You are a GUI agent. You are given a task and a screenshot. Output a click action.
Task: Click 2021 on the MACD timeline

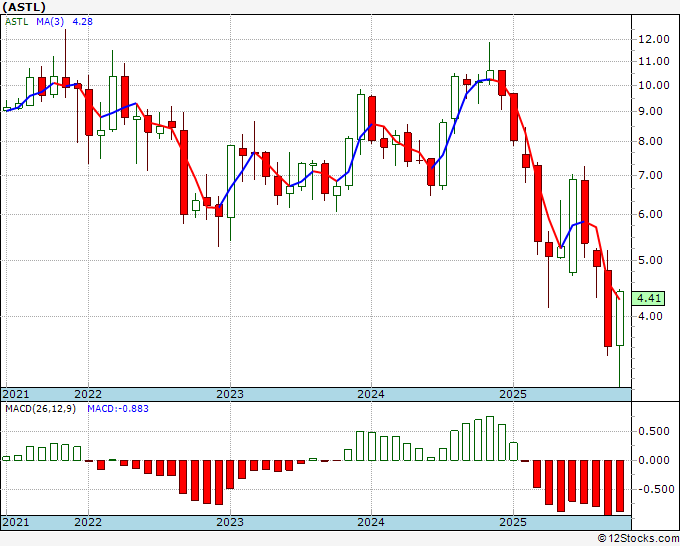16,522
